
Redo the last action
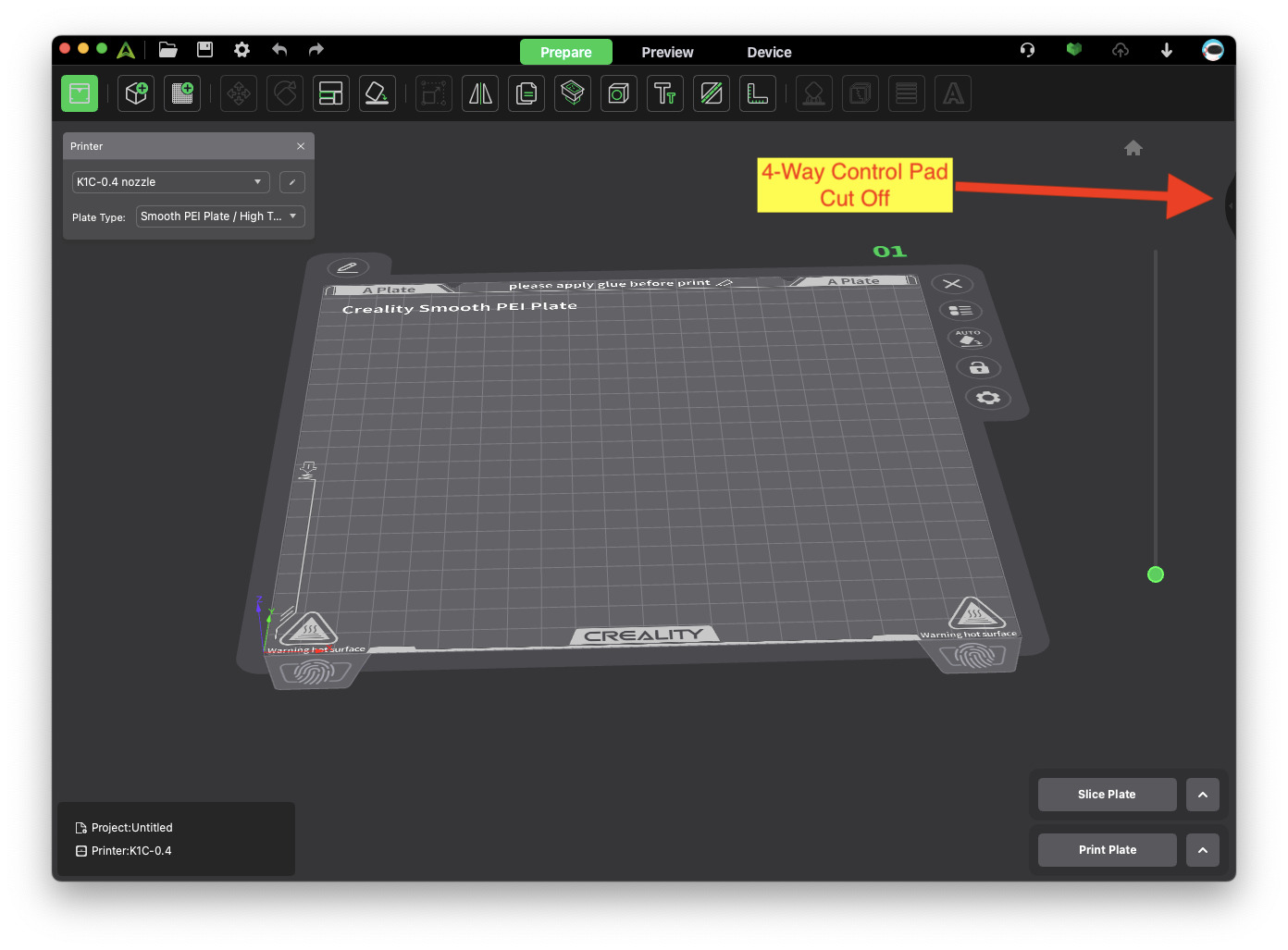click(x=316, y=50)
